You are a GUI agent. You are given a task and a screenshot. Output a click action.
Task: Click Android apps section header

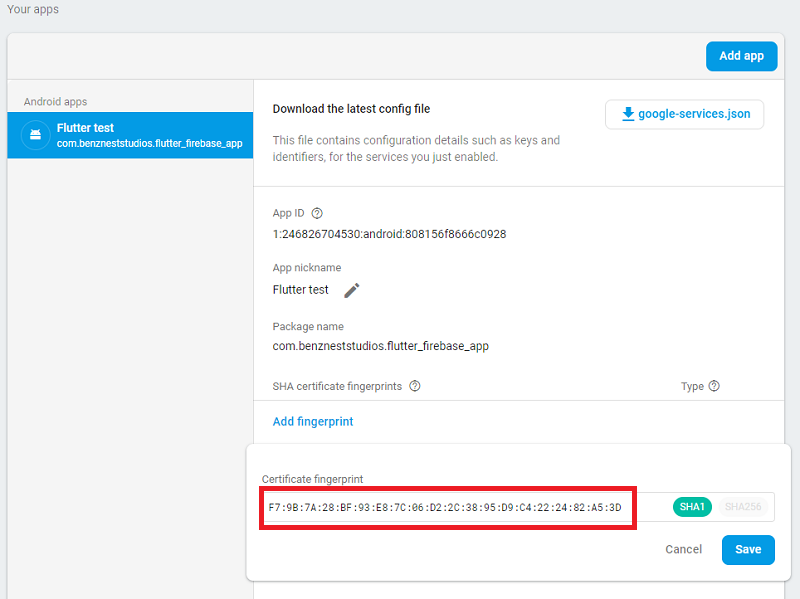55,102
